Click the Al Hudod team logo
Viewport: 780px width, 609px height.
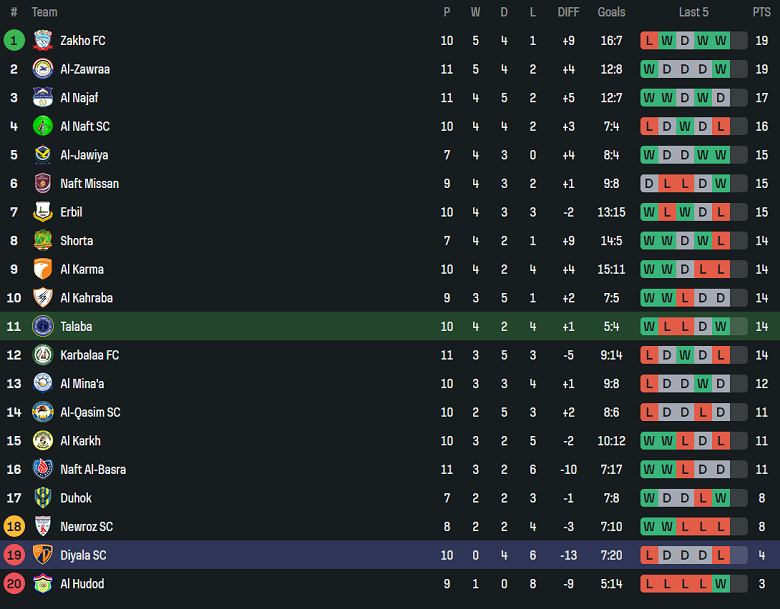click(42, 584)
